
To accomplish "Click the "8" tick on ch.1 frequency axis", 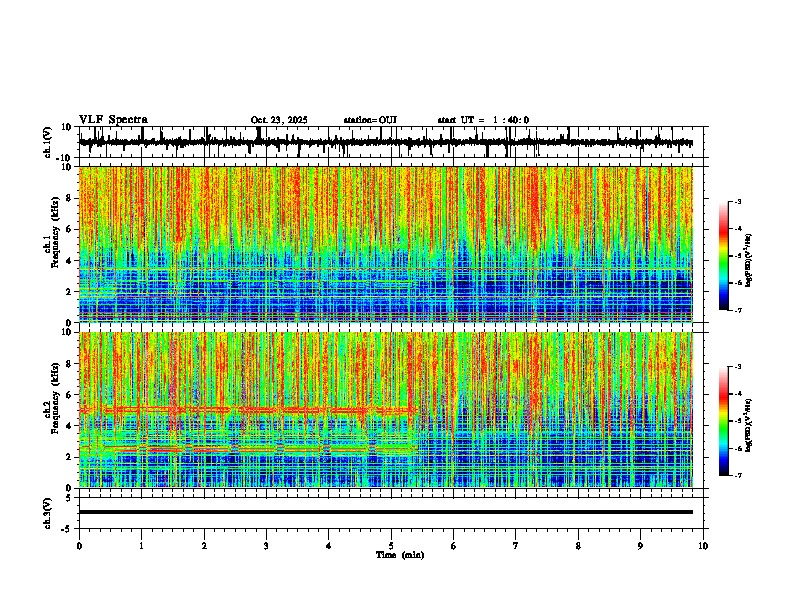I will pyautogui.click(x=69, y=198).
